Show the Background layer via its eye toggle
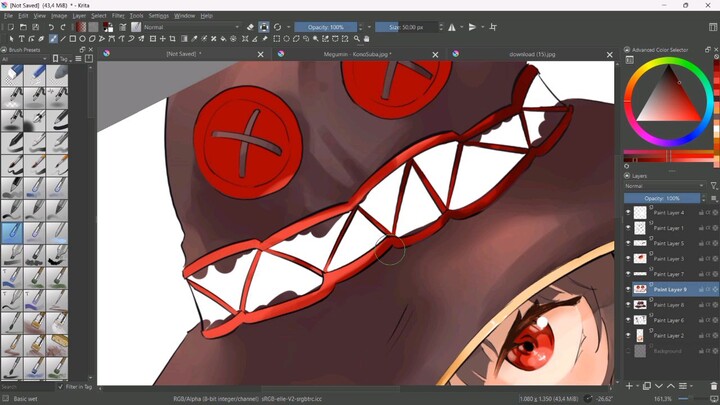This screenshot has height=405, width=720. coord(628,351)
